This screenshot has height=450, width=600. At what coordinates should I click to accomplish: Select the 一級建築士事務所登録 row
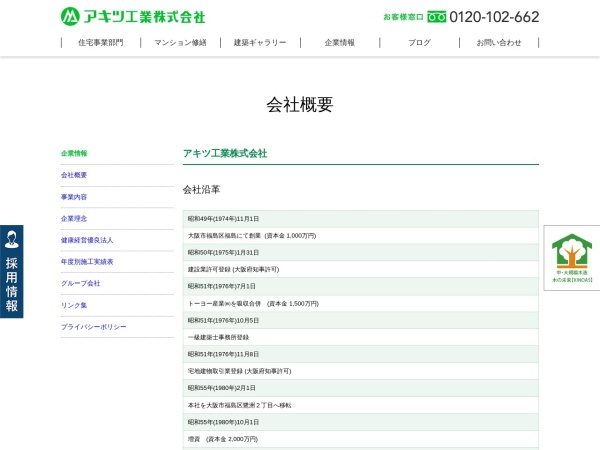361,337
